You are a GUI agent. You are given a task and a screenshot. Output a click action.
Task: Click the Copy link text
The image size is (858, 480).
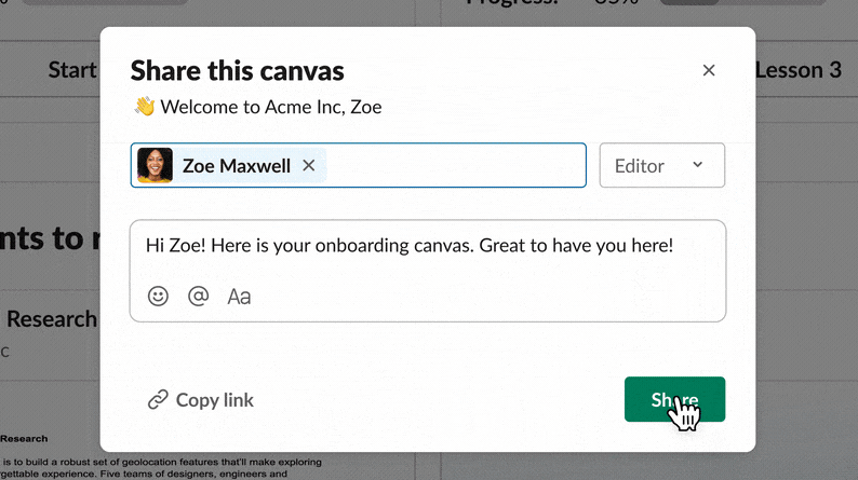214,400
